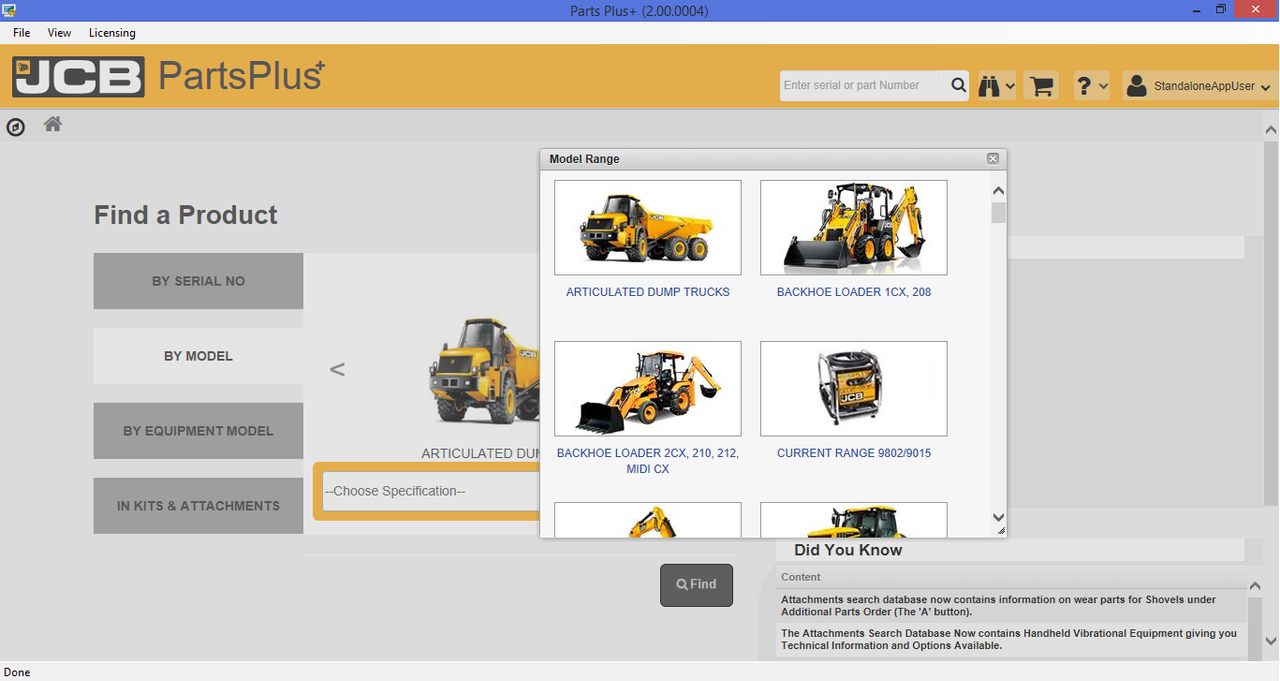Viewport: 1280px width, 681px height.
Task: Click the JCB logo
Action: 79,77
